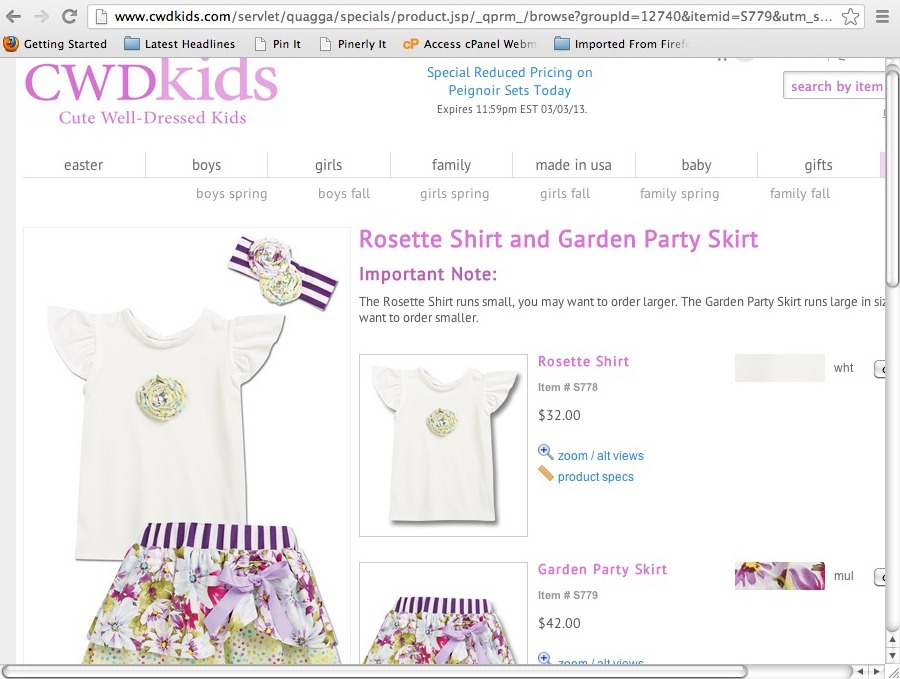Bookmark page using the star icon
This screenshot has width=900, height=679.
point(850,17)
